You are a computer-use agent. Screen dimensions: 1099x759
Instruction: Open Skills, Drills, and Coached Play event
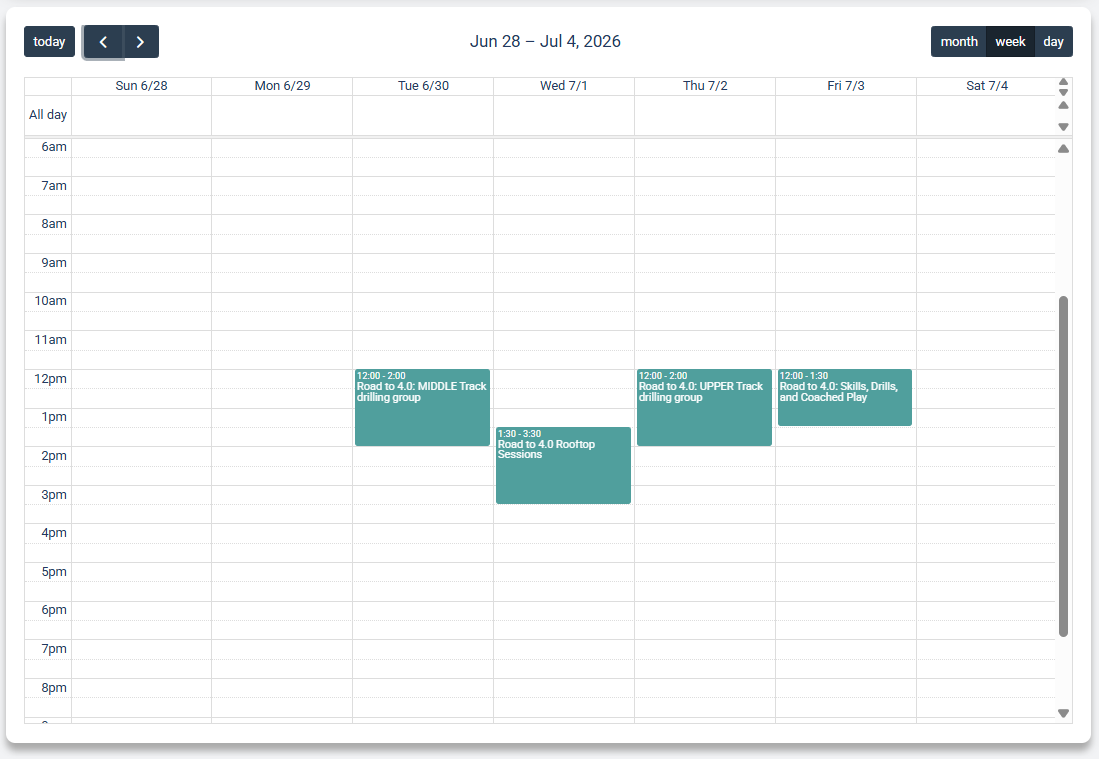click(x=845, y=397)
